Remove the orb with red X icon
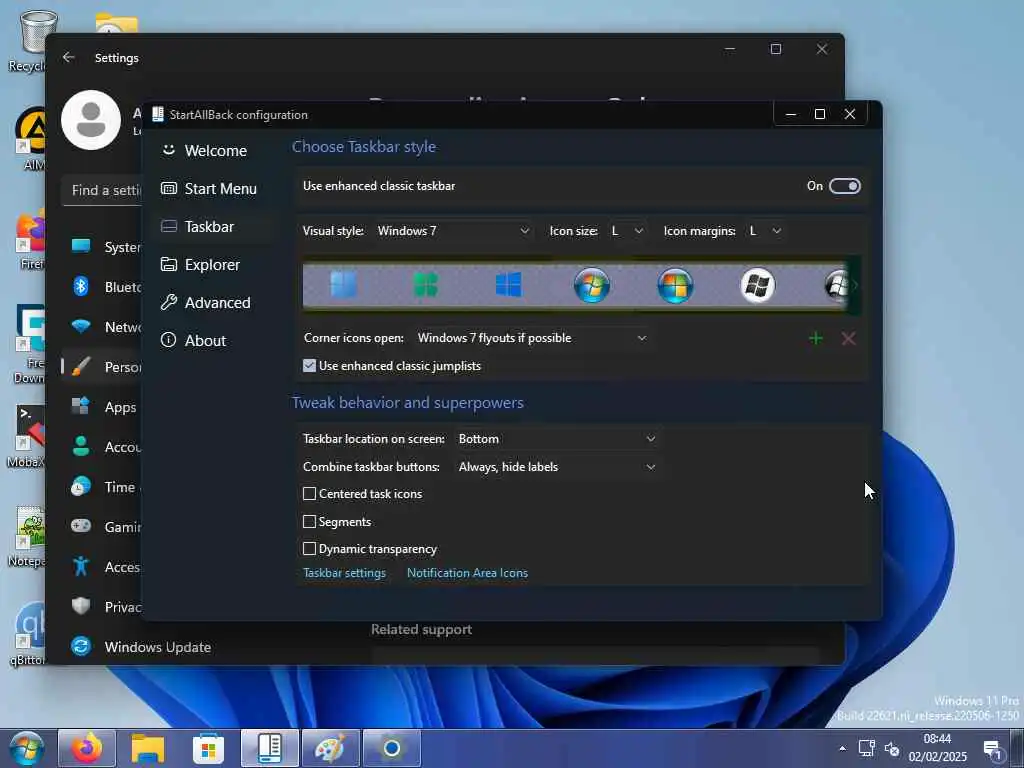Viewport: 1024px width, 768px height. 848,338
